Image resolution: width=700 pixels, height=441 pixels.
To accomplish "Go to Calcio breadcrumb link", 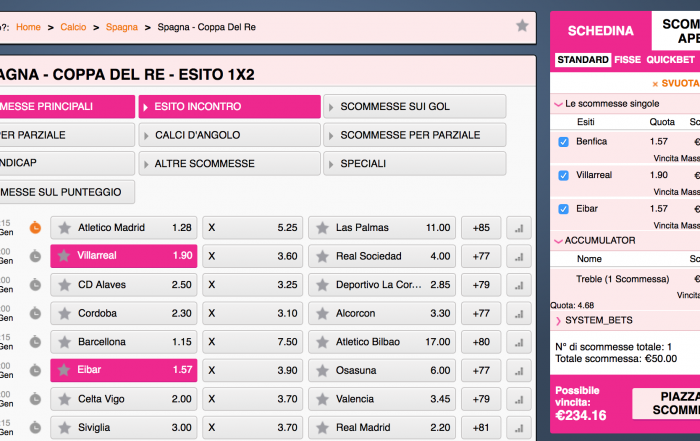I will coord(73,27).
